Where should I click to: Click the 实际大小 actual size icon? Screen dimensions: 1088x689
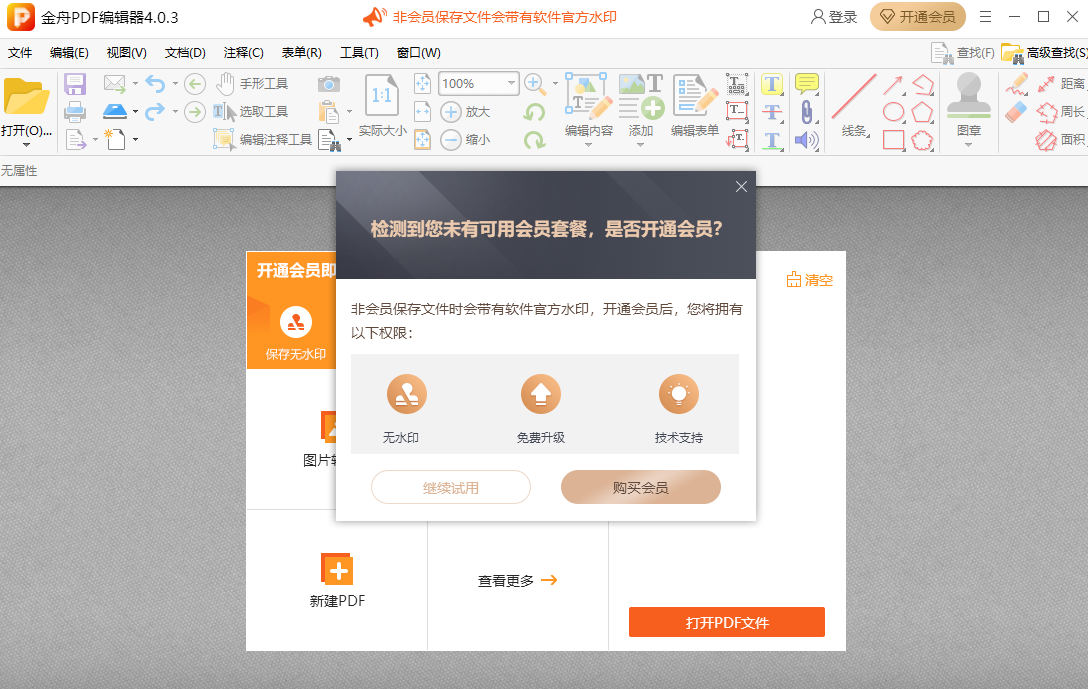point(383,95)
